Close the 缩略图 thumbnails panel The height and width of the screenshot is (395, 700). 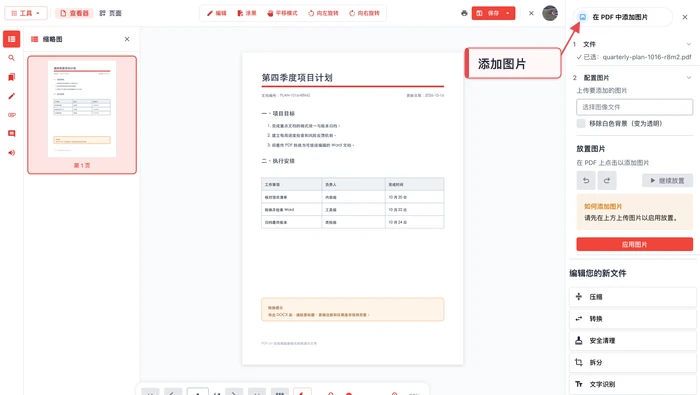click(x=127, y=39)
